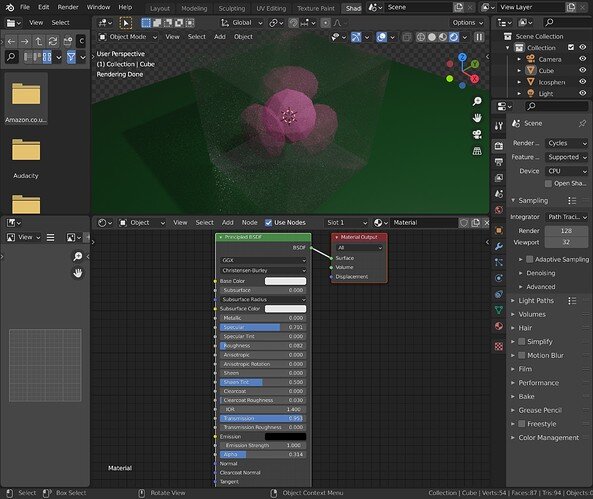Click the Base Color swatch

click(x=285, y=281)
